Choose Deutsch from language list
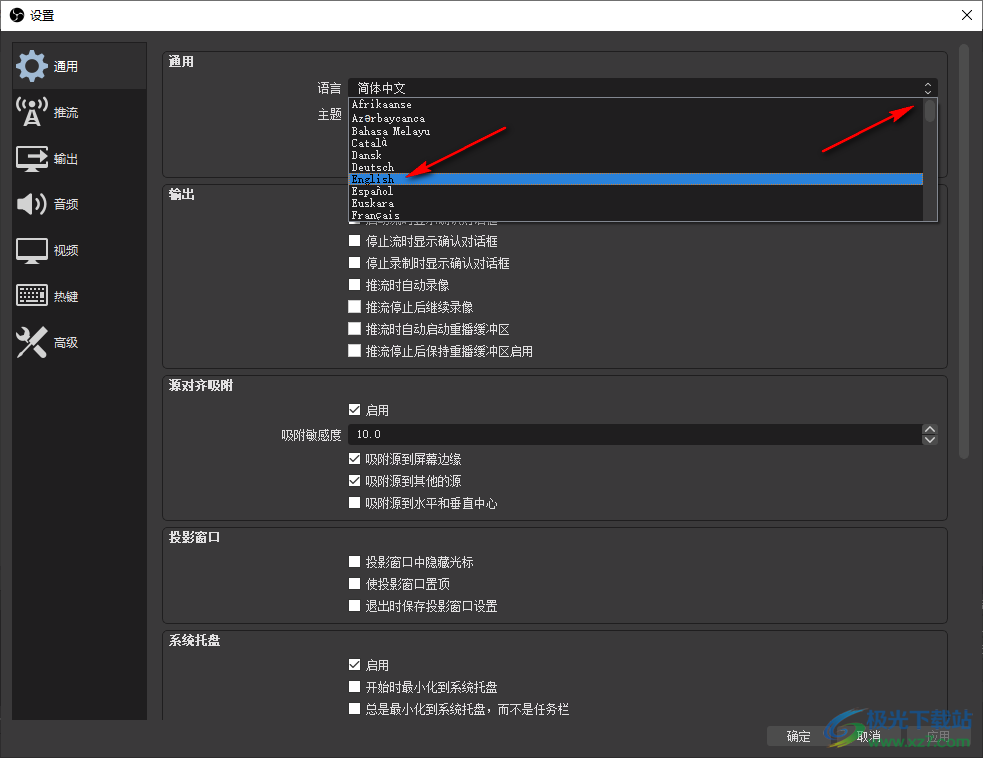 pos(636,167)
